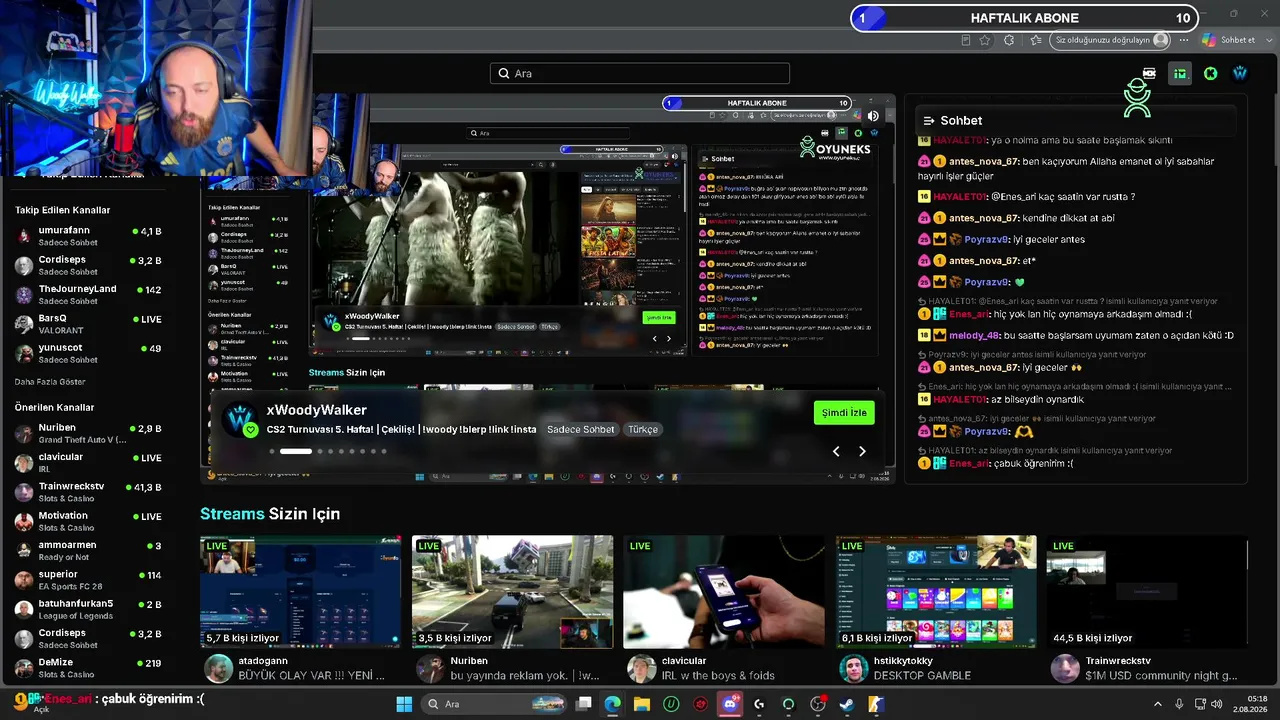Image resolution: width=1280 pixels, height=720 pixels.
Task: Open Microsoft Edge from the taskbar
Action: click(x=612, y=704)
